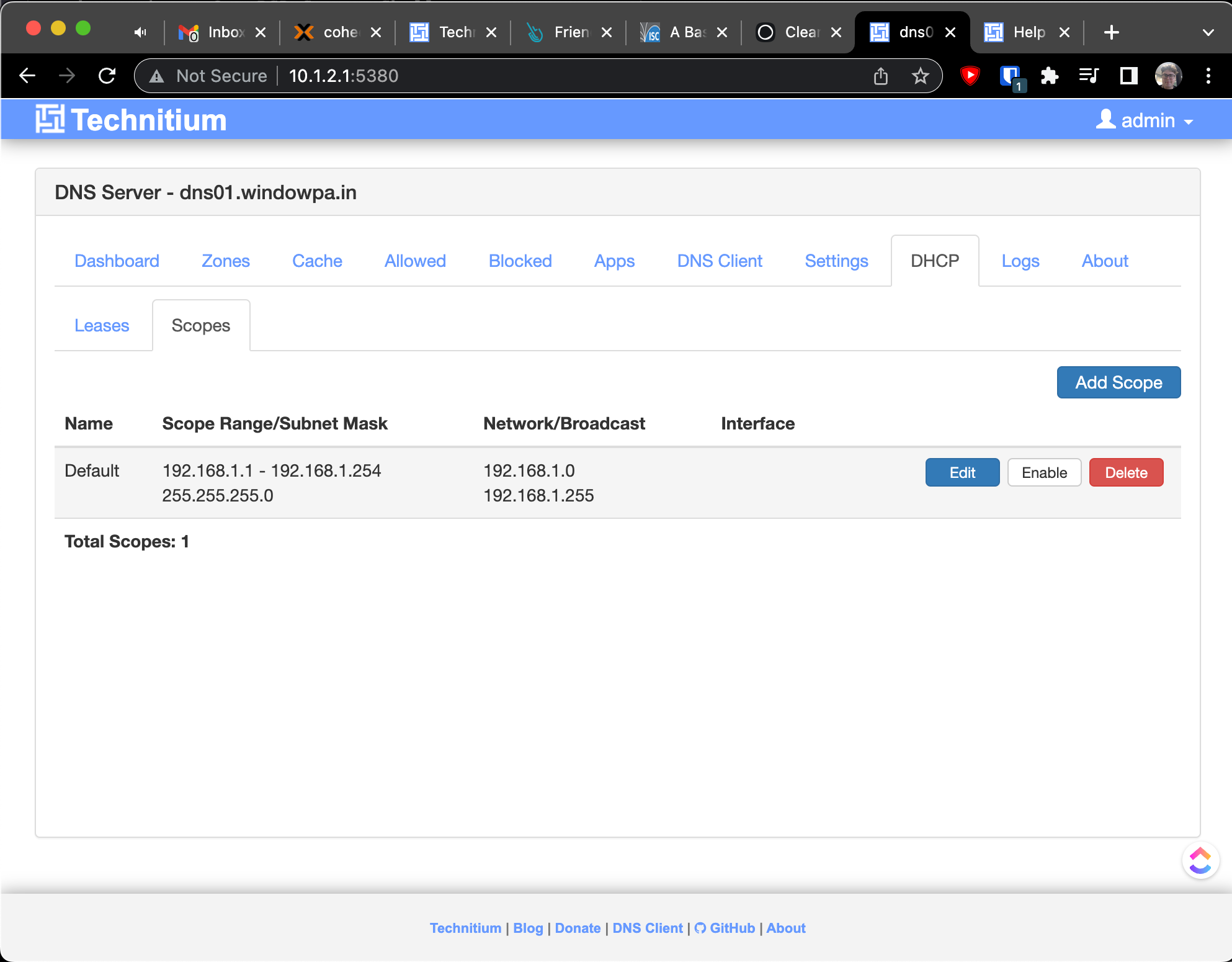Expand the tab search chevron
Viewport: 1232px width, 962px height.
[x=1208, y=32]
